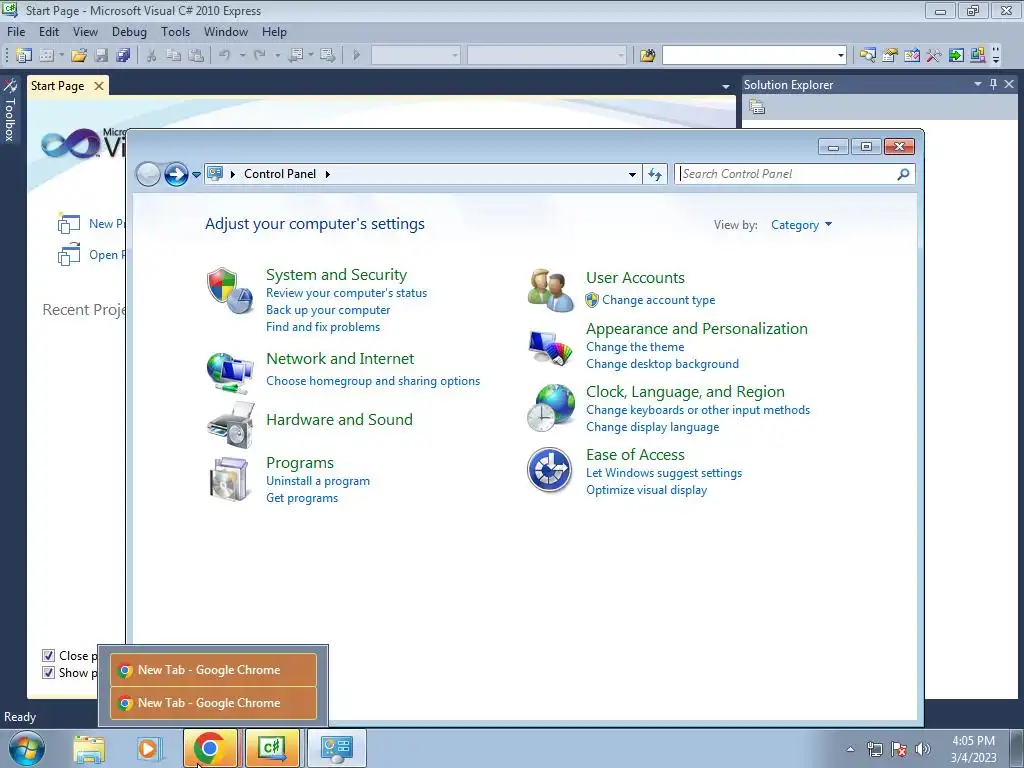Click the Windows Start button
This screenshot has width=1024, height=768.
(x=27, y=748)
